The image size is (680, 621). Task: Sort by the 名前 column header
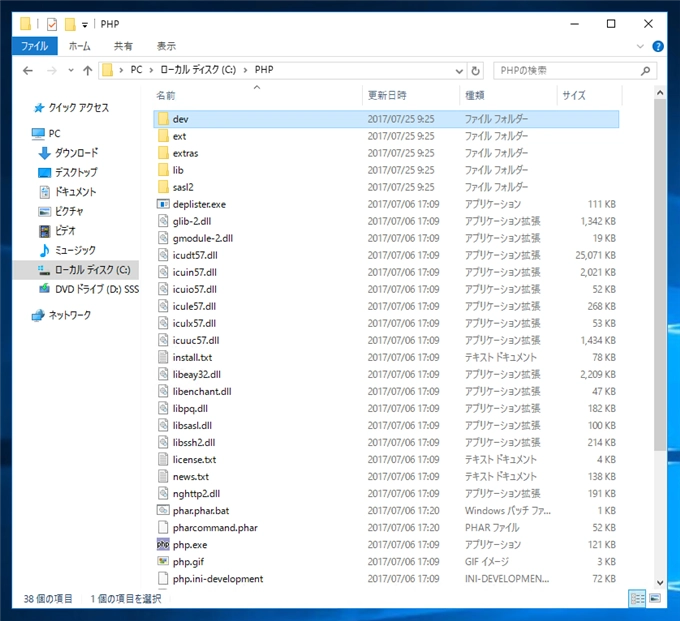pyautogui.click(x=258, y=95)
